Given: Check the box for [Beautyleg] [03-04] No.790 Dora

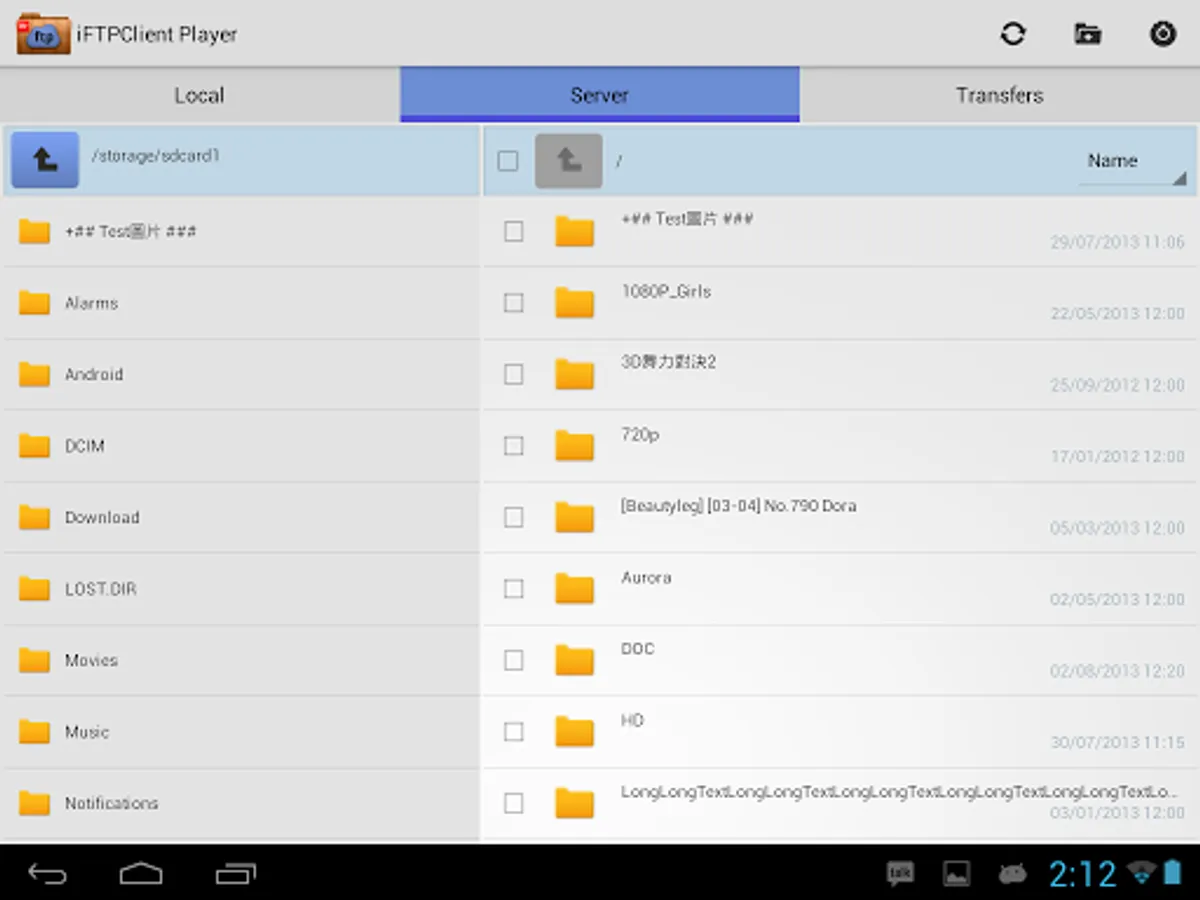Looking at the screenshot, I should (514, 517).
